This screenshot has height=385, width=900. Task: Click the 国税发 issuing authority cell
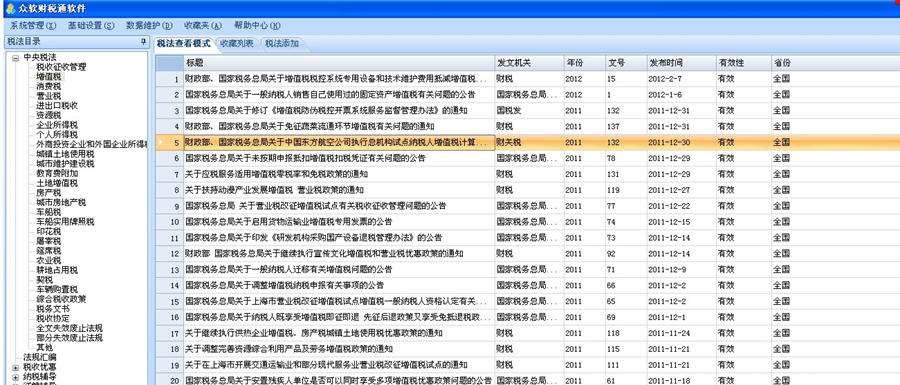(x=529, y=110)
